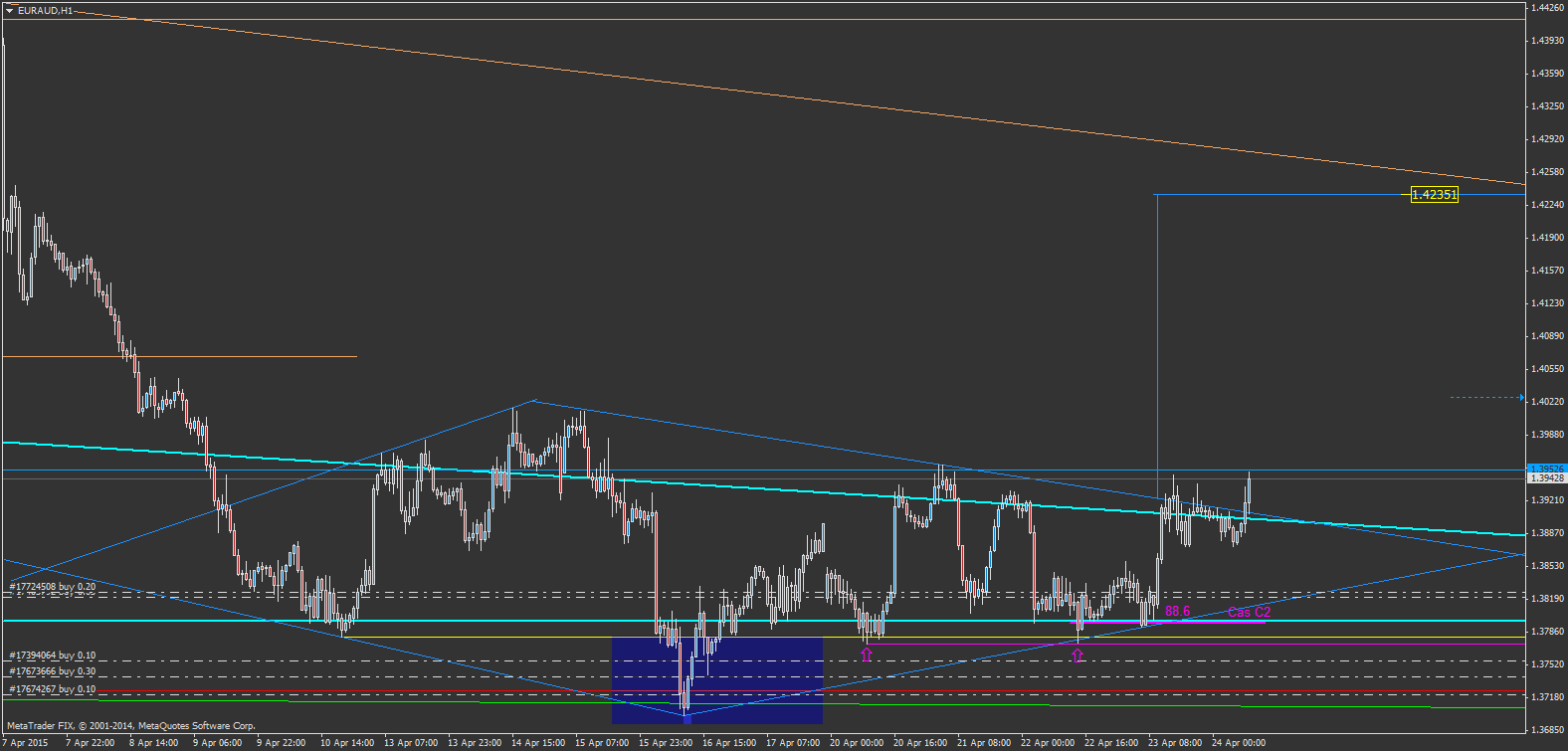Select buy order #17724508 label
1568x751 pixels.
coord(53,587)
